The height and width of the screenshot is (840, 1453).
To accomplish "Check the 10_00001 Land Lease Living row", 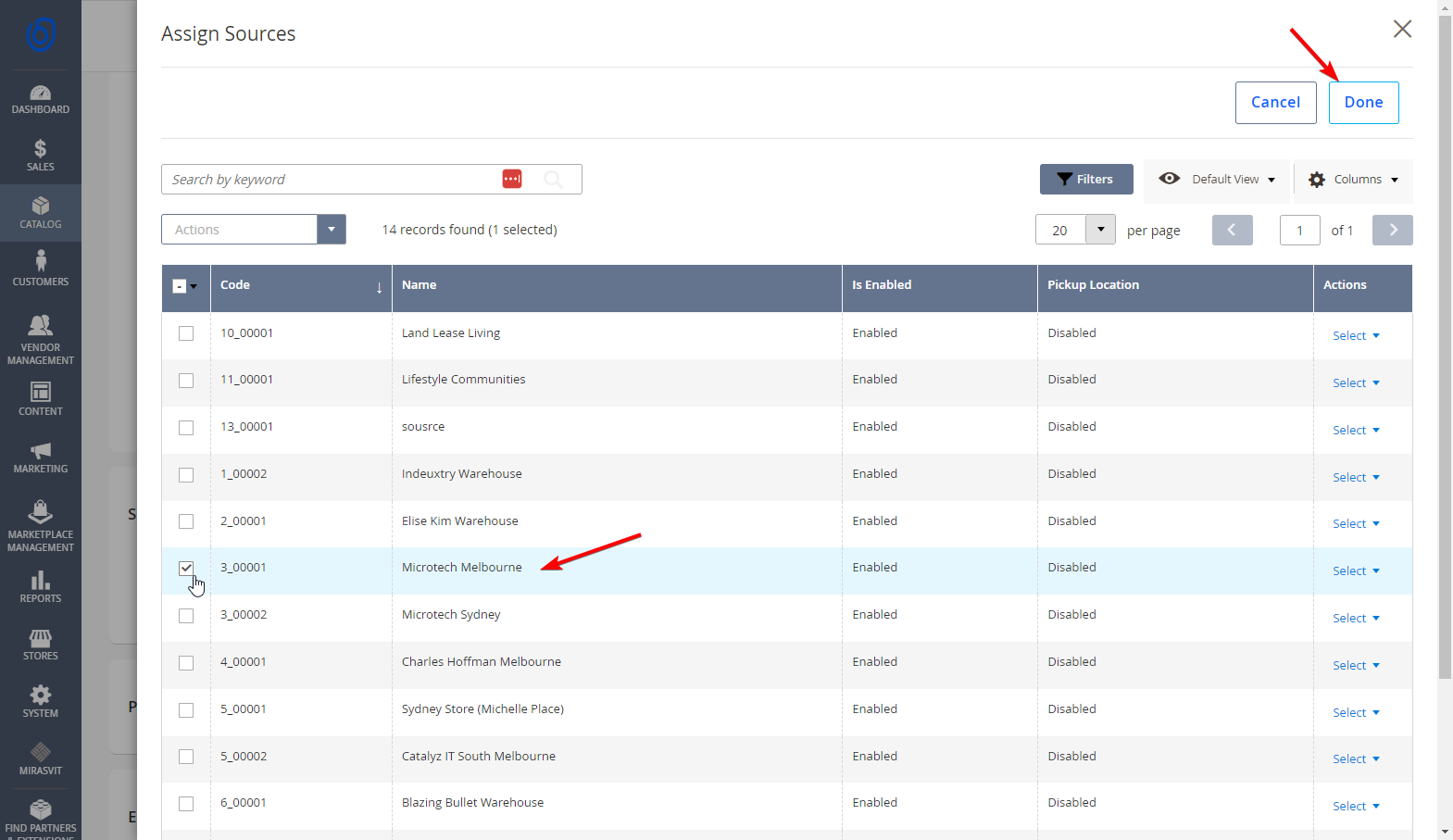I will tap(186, 333).
